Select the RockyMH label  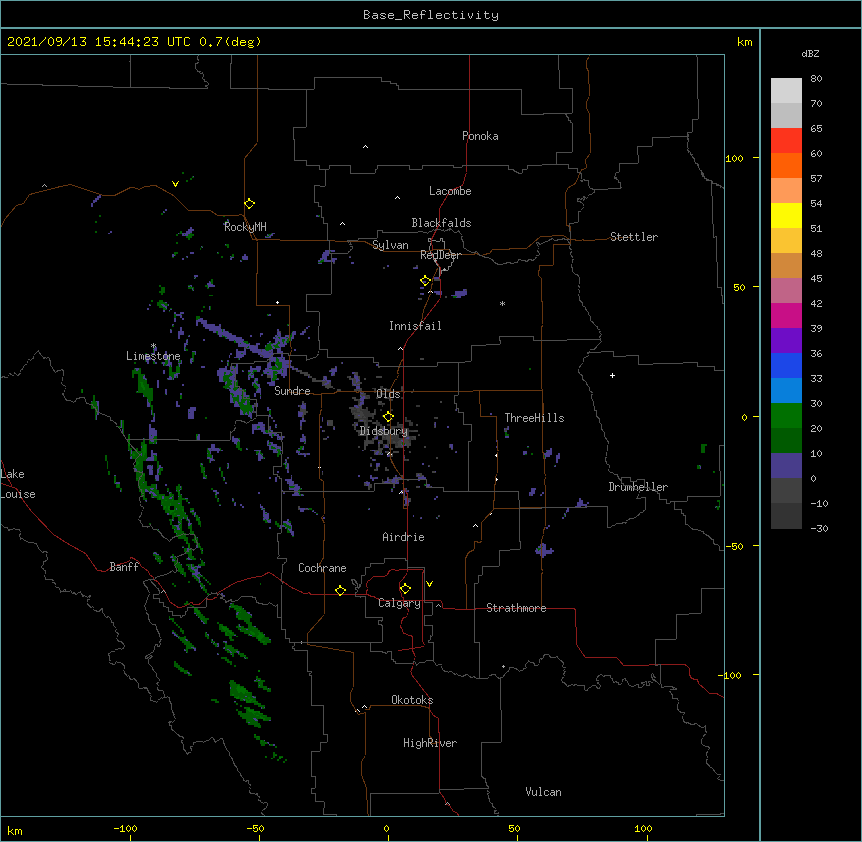pos(245,227)
